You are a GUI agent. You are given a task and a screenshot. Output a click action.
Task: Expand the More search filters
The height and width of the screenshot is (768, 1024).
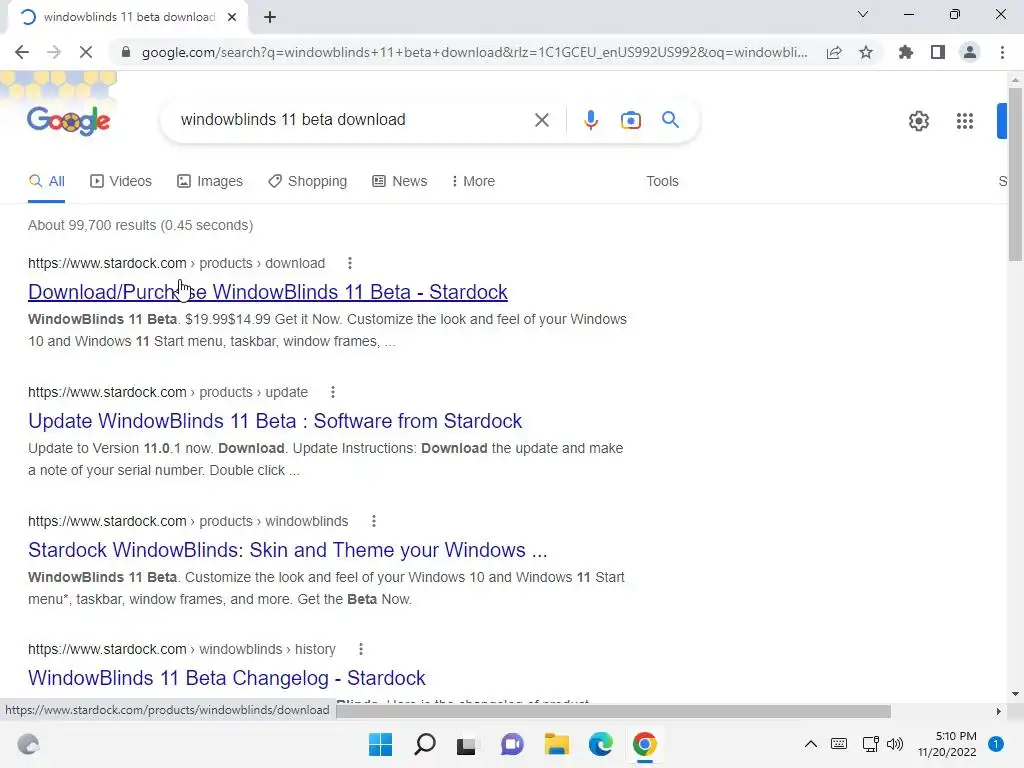[x=473, y=181]
